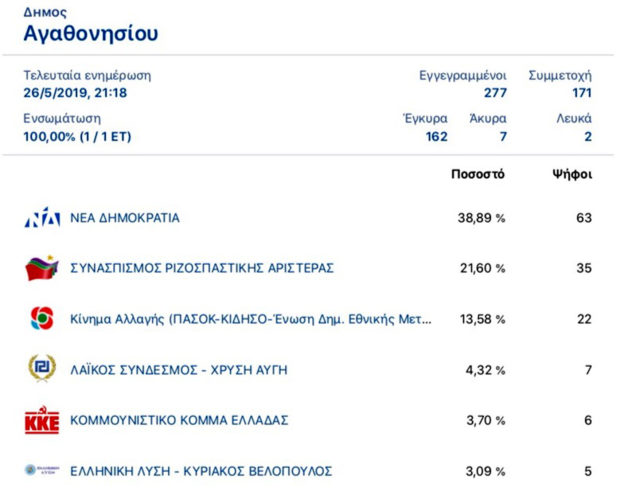
Task: Open the Κίνημα Αλλαγής party link
Action: (x=251, y=319)
